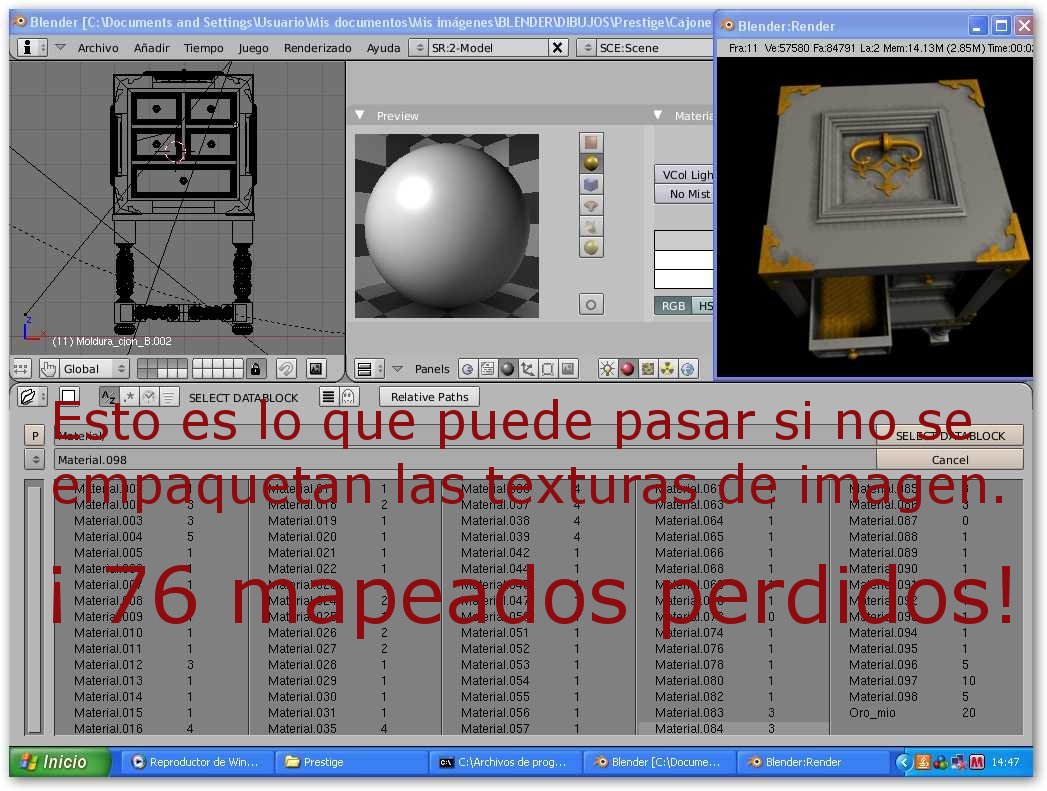Open Scene context image icon
The width and height of the screenshot is (1047, 791).
pyautogui.click(x=568, y=369)
